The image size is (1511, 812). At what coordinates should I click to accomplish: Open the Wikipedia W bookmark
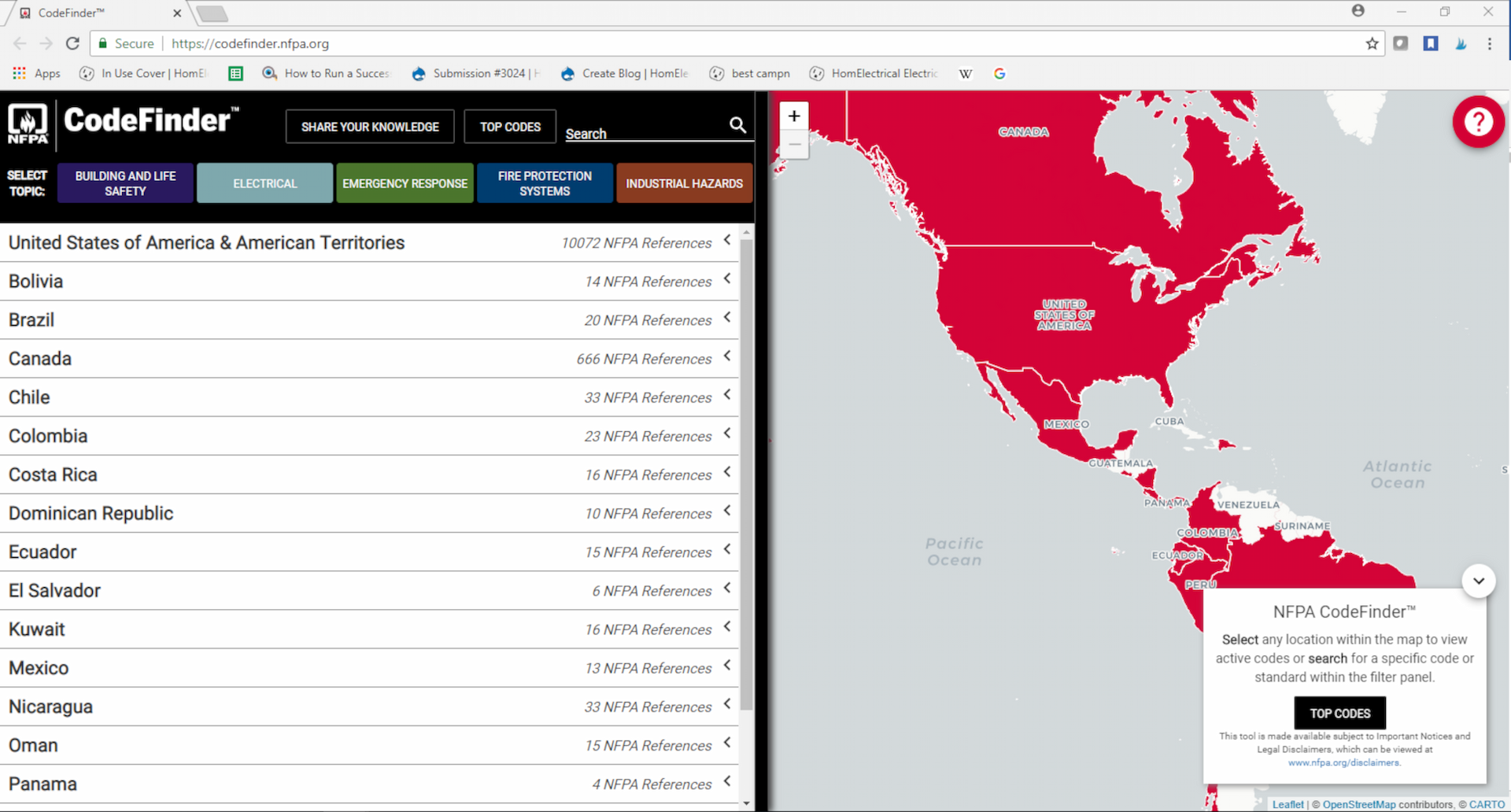coord(966,73)
